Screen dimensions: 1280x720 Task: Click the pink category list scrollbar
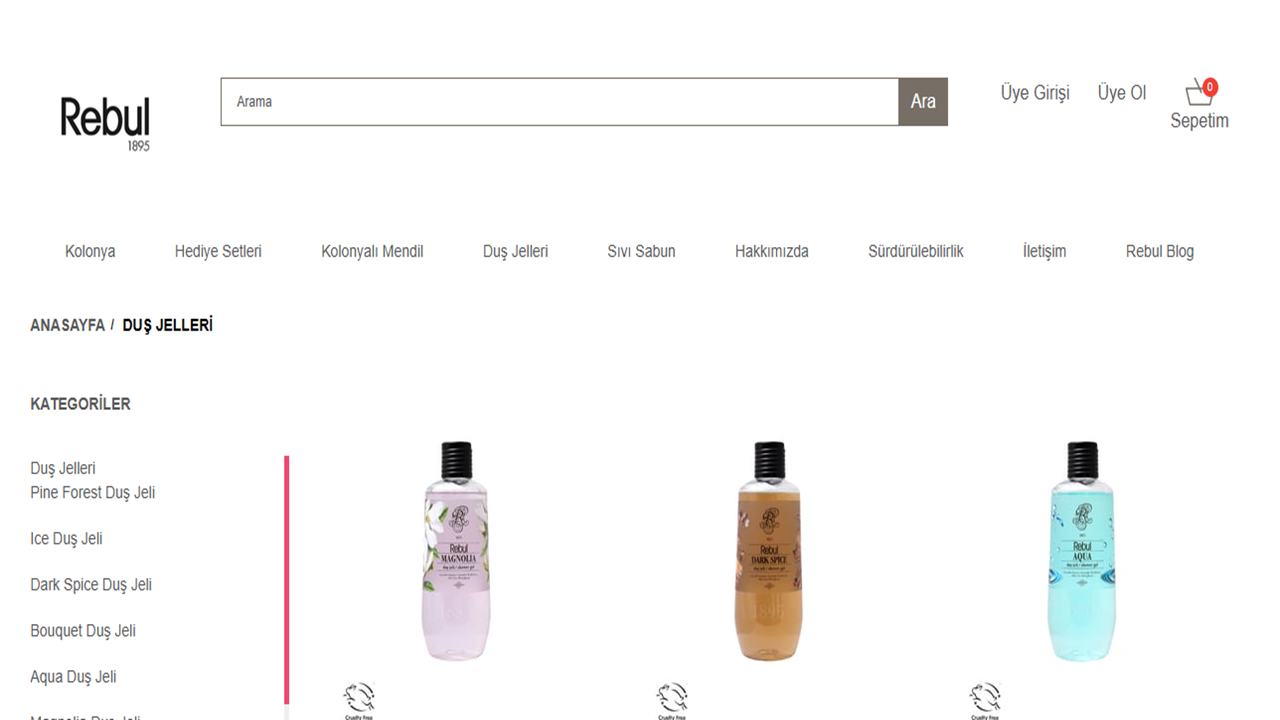click(x=287, y=580)
